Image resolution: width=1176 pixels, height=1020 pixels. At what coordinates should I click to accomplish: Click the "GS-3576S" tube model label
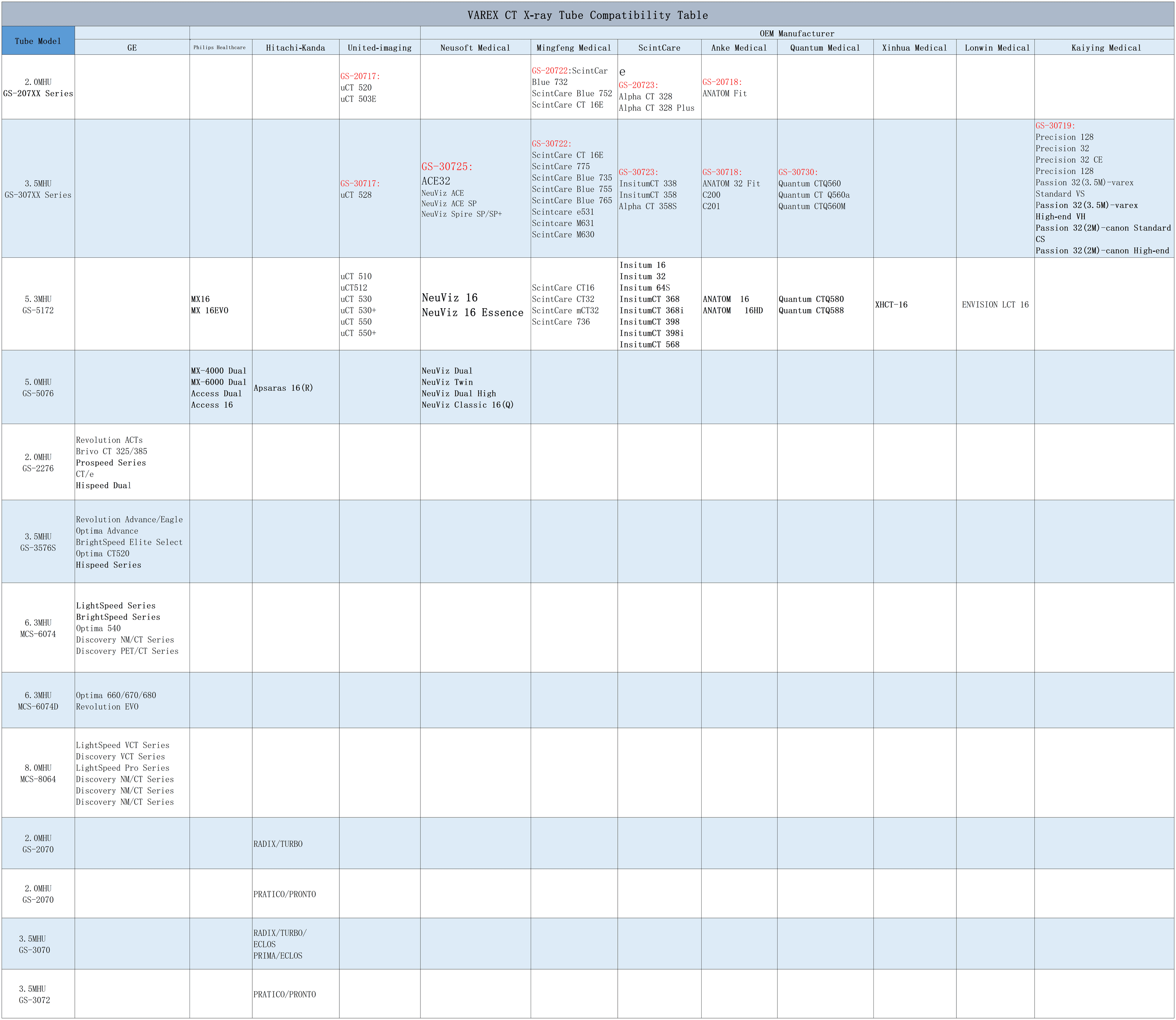click(x=38, y=548)
